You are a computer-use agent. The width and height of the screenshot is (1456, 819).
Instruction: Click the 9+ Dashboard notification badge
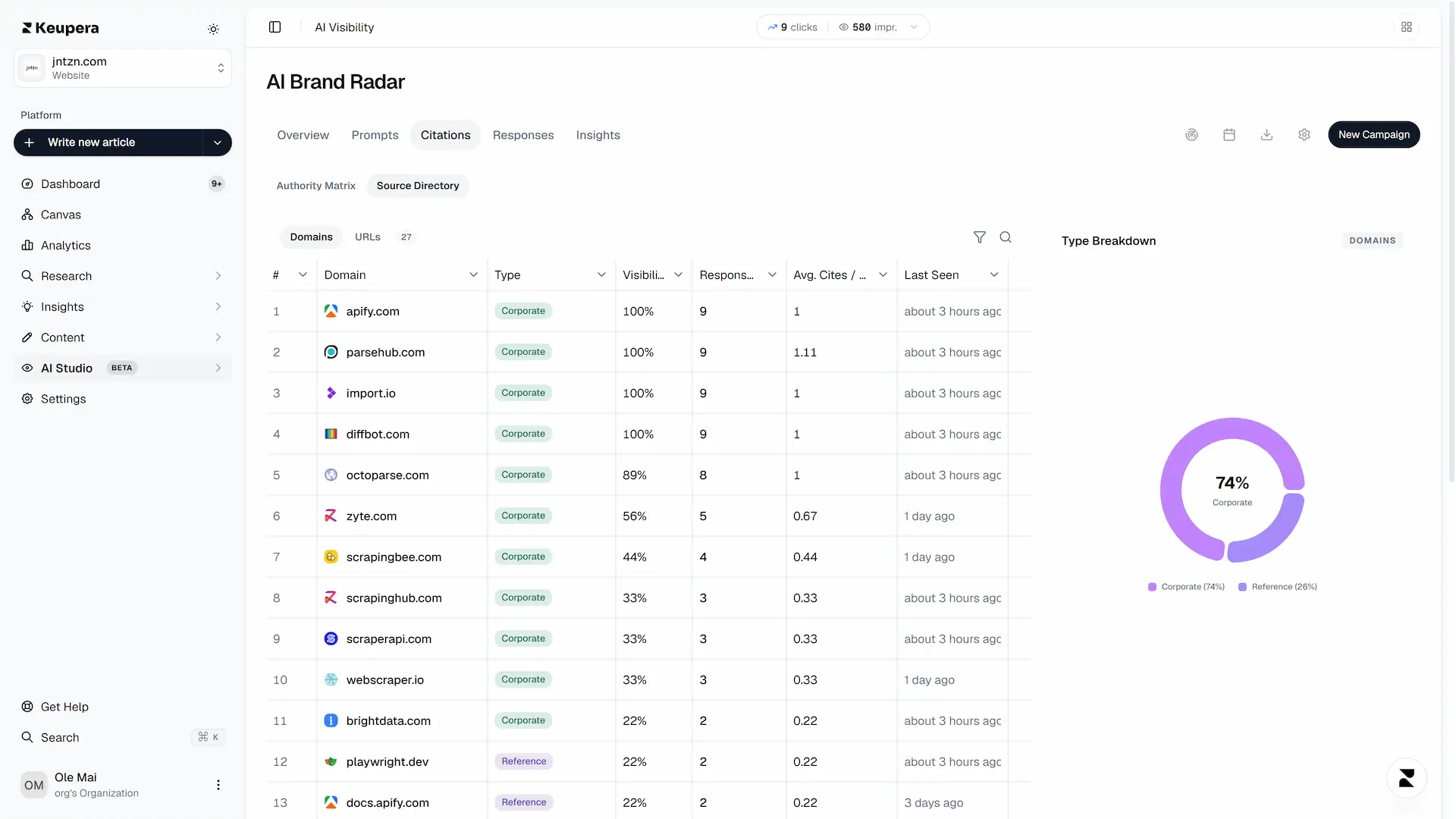coord(217,184)
